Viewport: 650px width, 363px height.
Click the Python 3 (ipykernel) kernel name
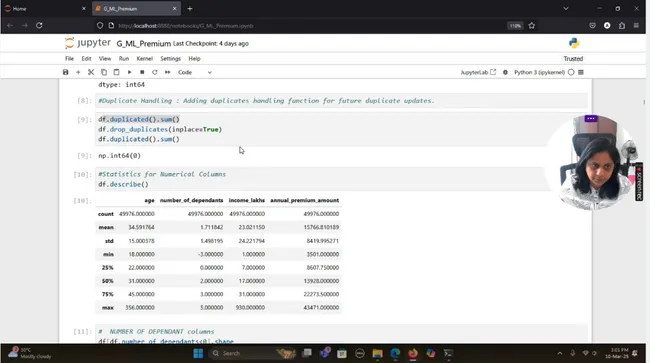(539, 72)
